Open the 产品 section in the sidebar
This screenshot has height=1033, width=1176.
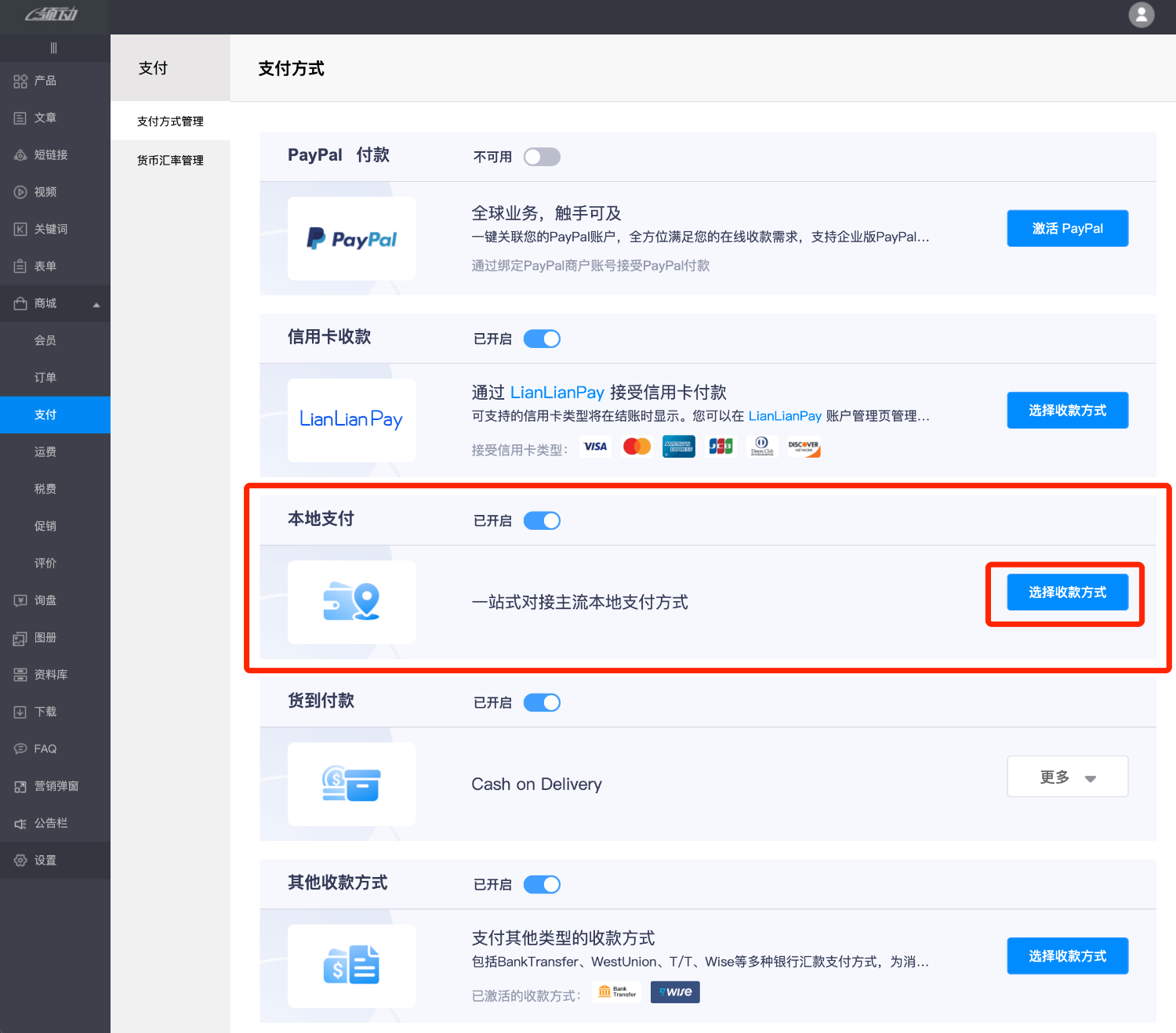pos(44,81)
